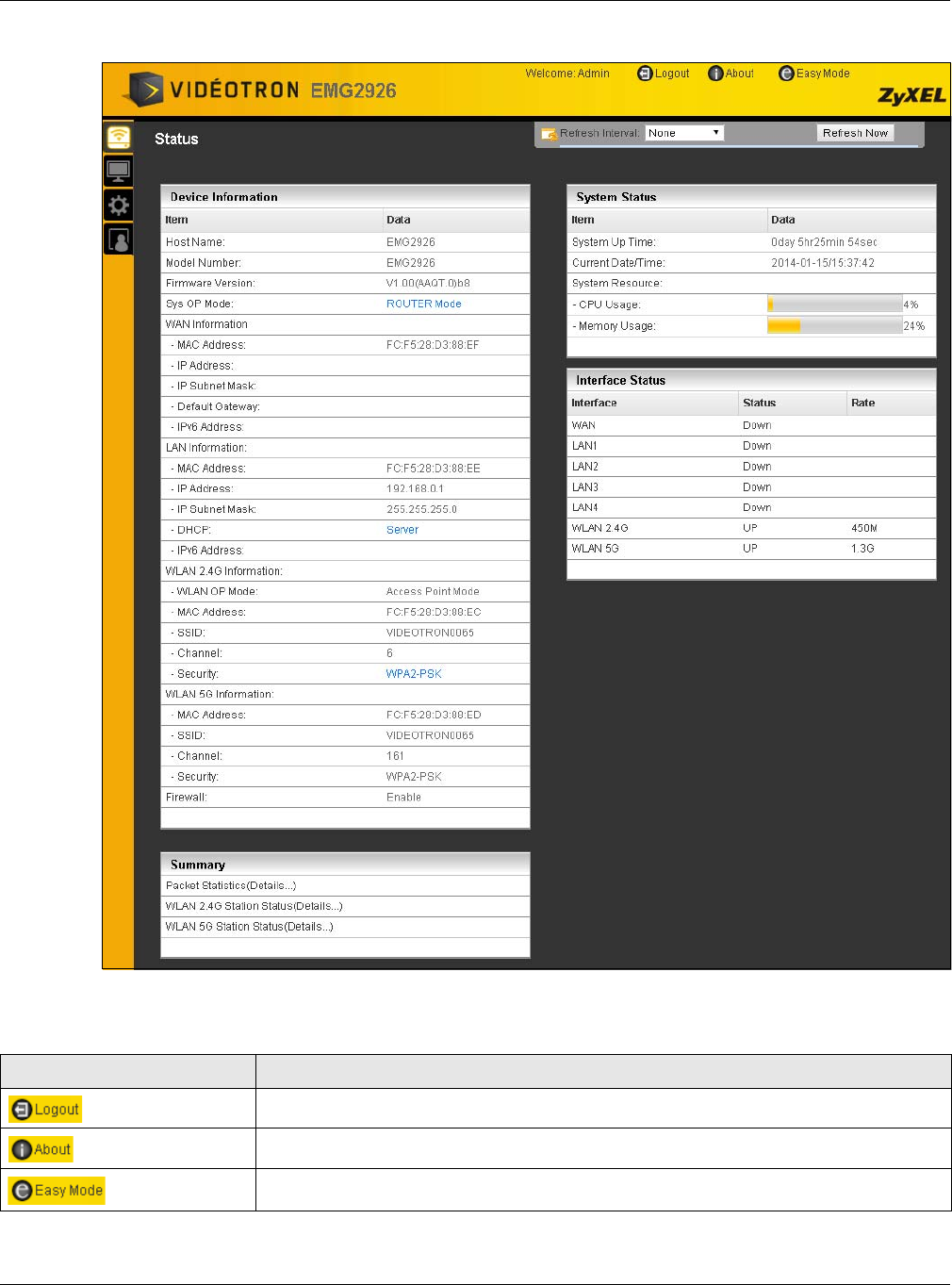Screen dimensions: 952x1285
Task: Click the System Up Time value
Action: coord(824,242)
